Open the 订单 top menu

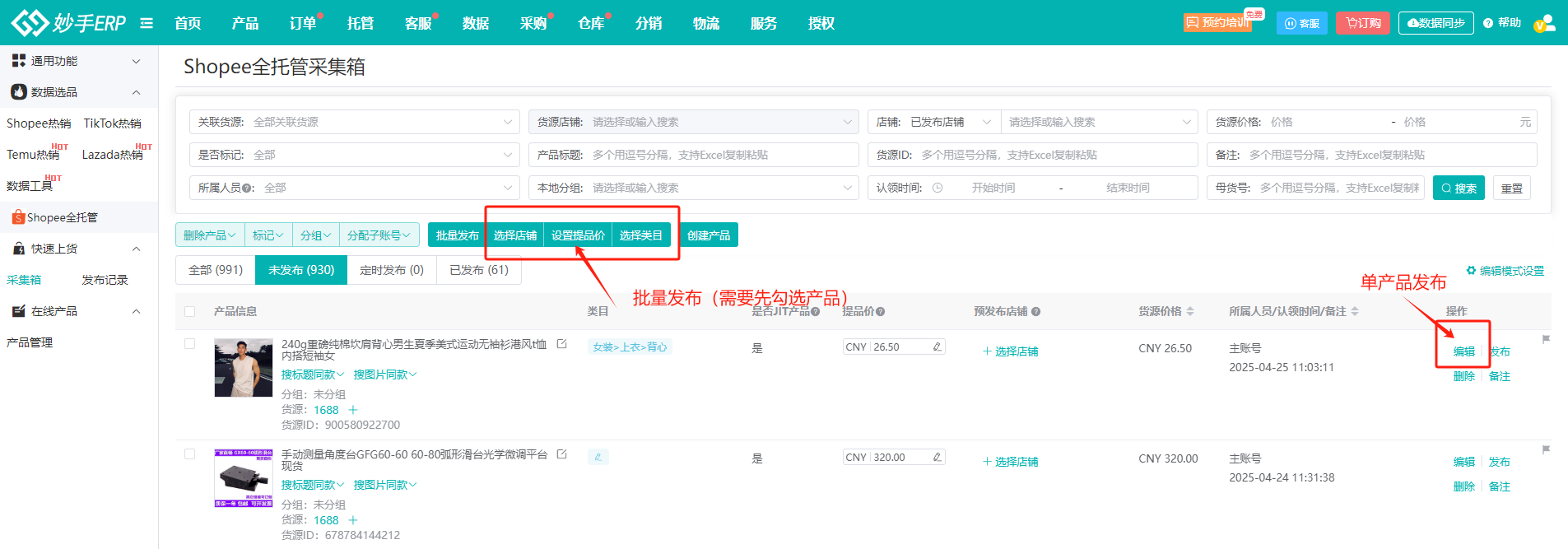click(303, 23)
